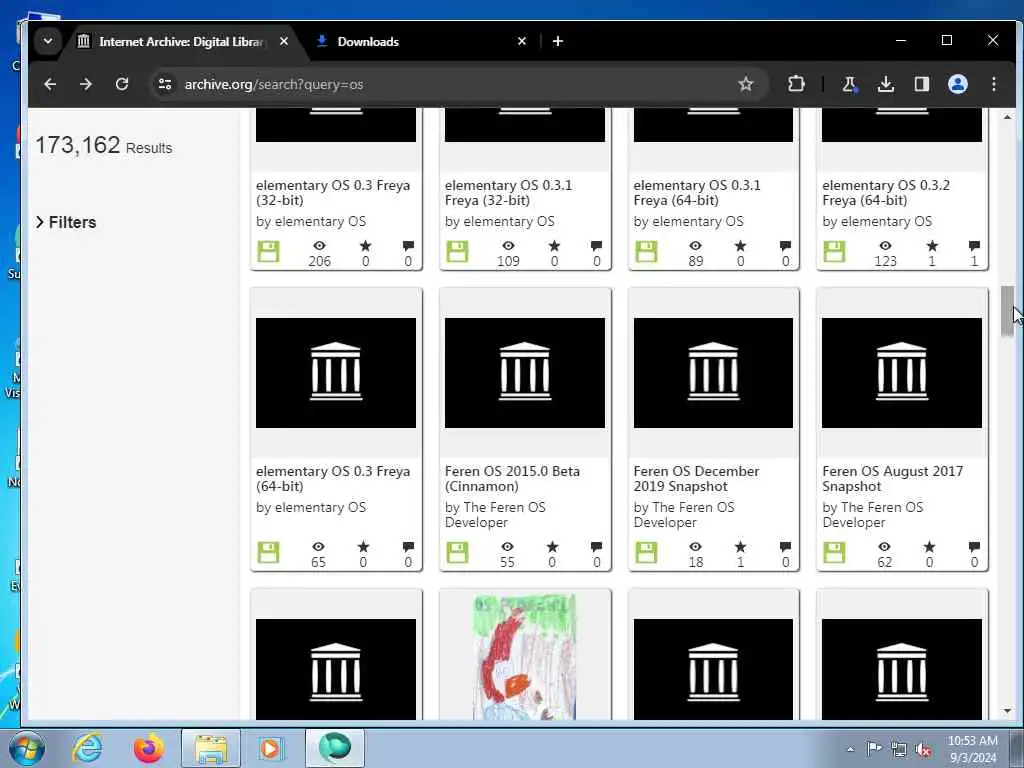Click favorites star on Feren December 2019 card
Image resolution: width=1024 pixels, height=768 pixels.
click(740, 547)
